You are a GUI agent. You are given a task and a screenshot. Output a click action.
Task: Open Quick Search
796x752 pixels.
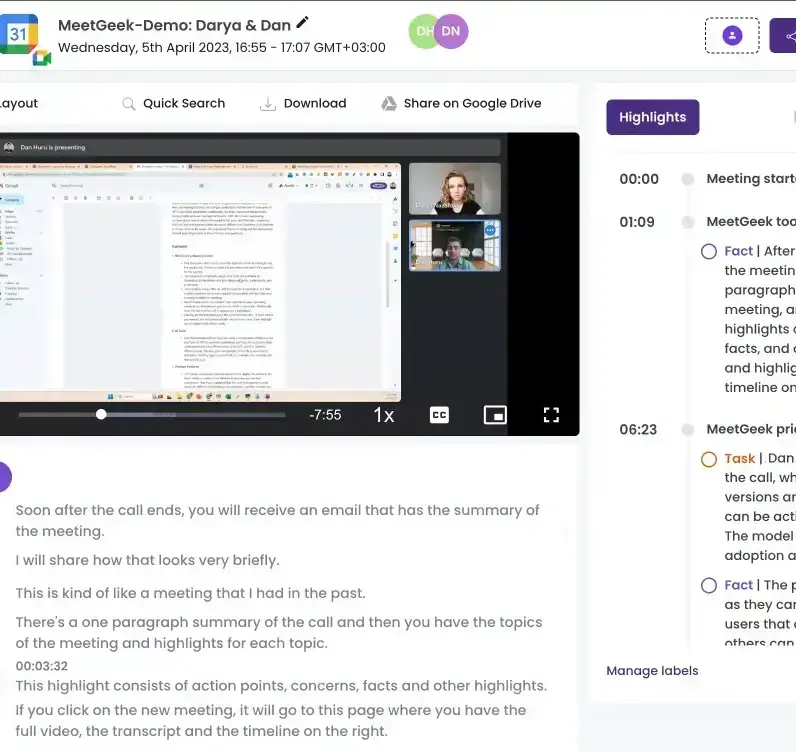(x=174, y=104)
